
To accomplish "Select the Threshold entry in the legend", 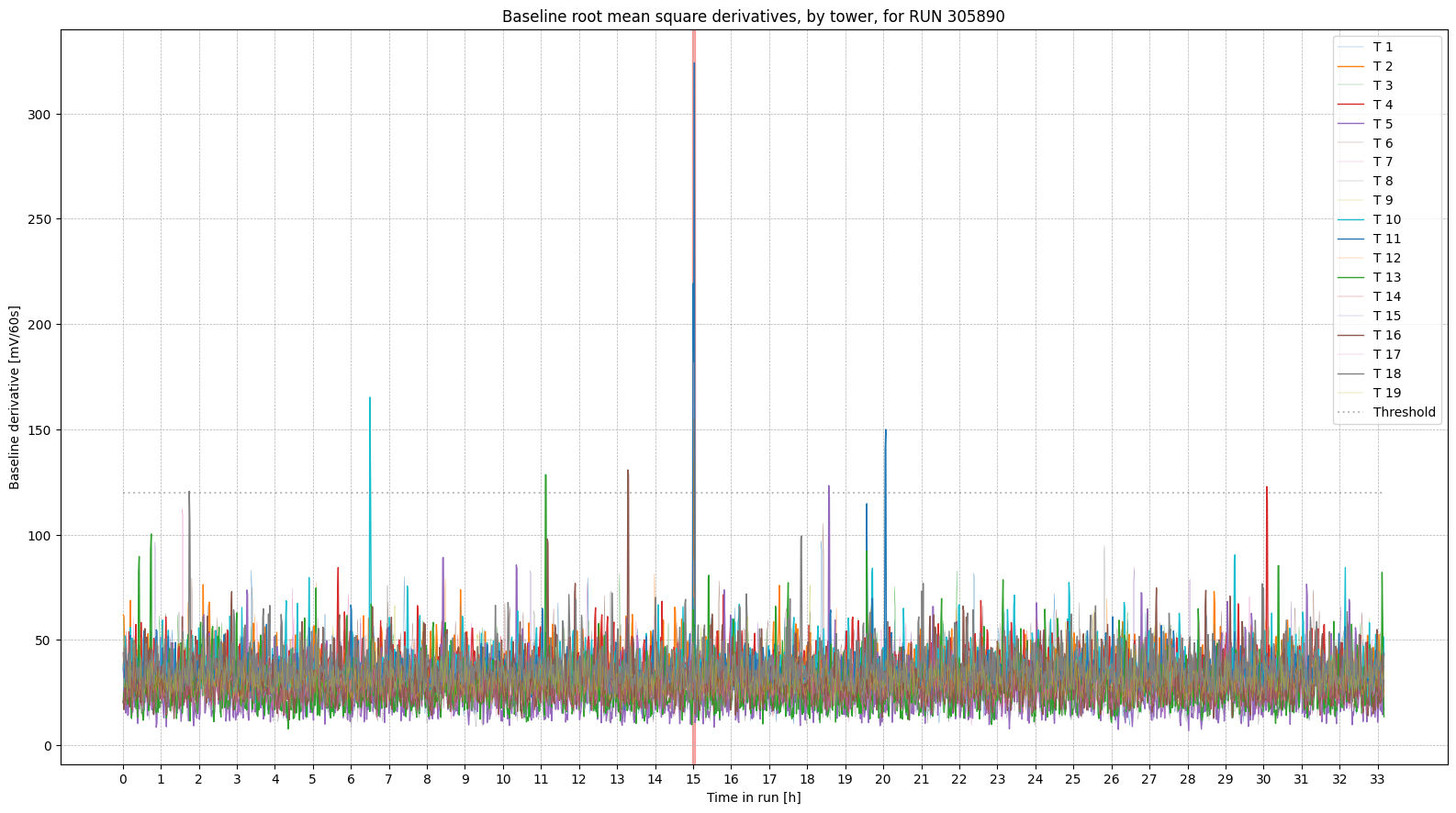I will 1403,412.
